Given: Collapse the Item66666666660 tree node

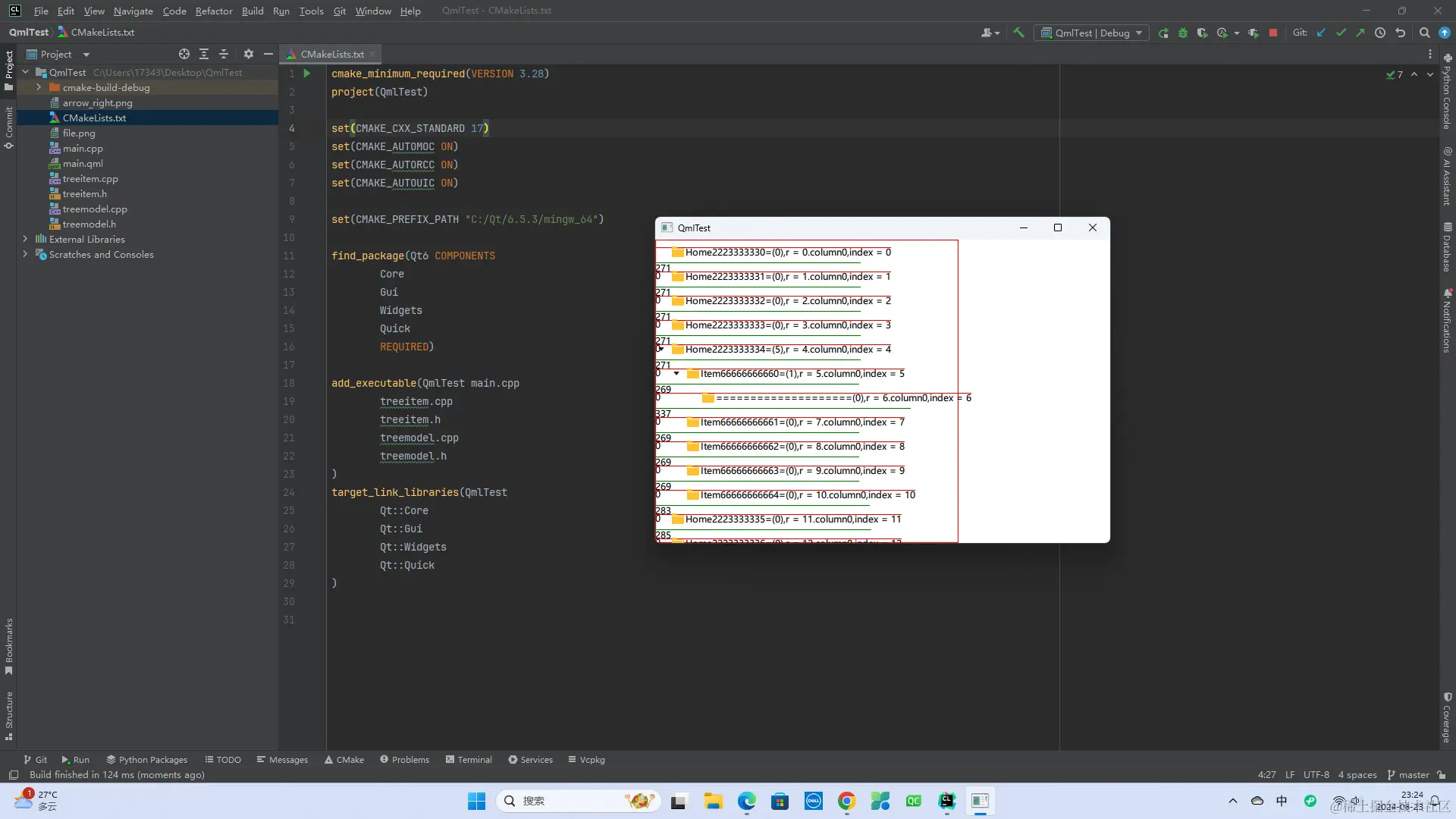Looking at the screenshot, I should click(676, 373).
